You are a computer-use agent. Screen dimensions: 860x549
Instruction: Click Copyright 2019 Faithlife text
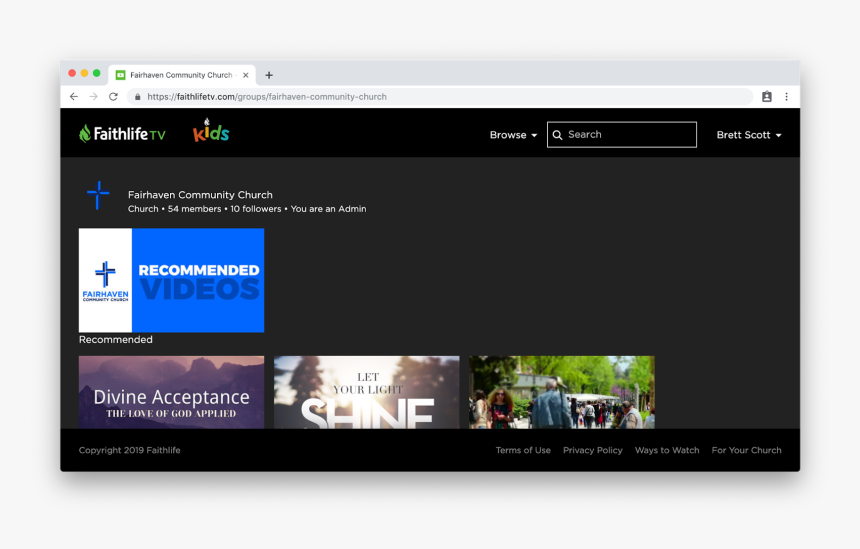129,450
